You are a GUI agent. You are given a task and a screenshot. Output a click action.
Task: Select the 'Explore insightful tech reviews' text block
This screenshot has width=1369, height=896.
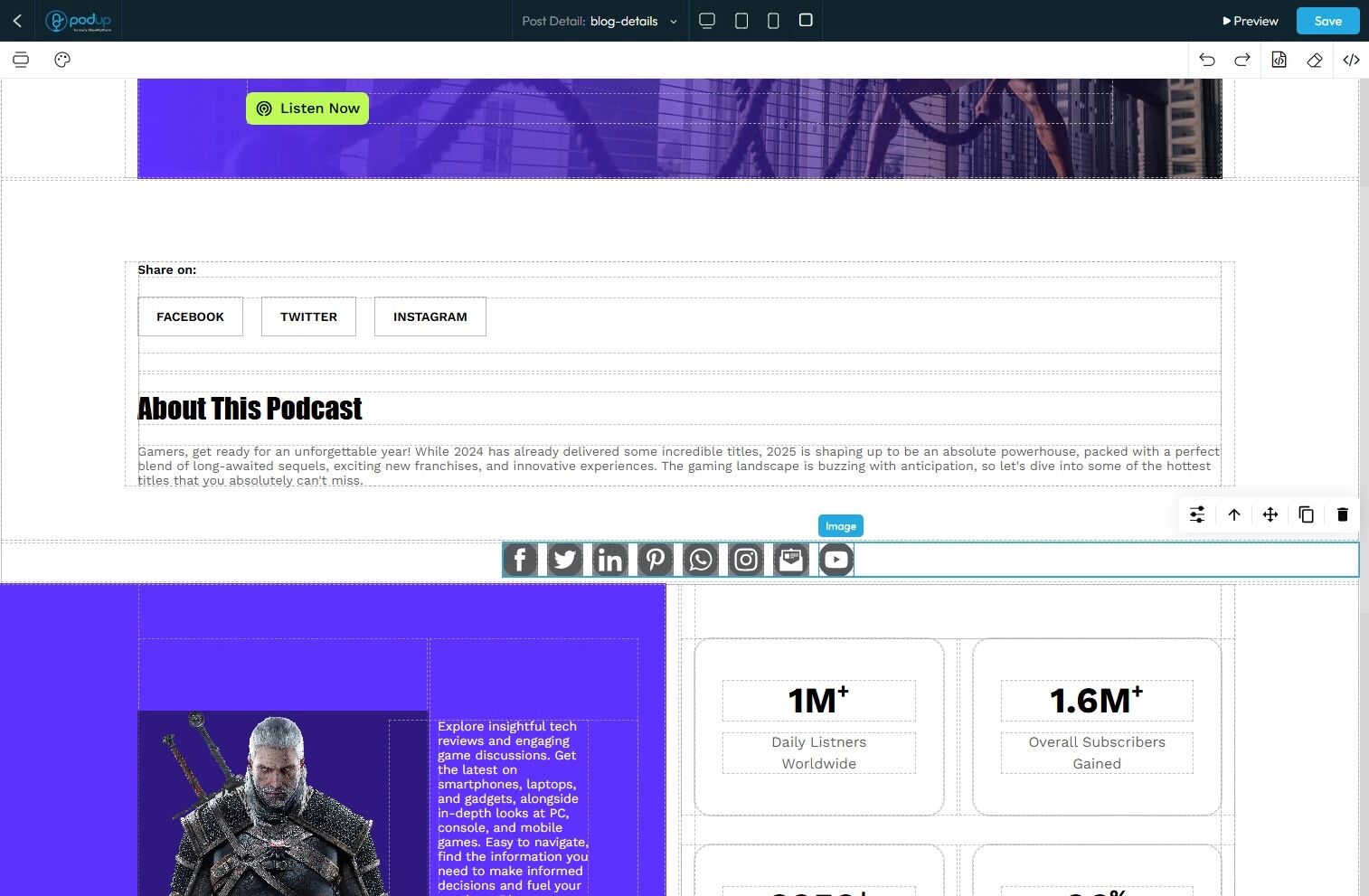coord(513,806)
